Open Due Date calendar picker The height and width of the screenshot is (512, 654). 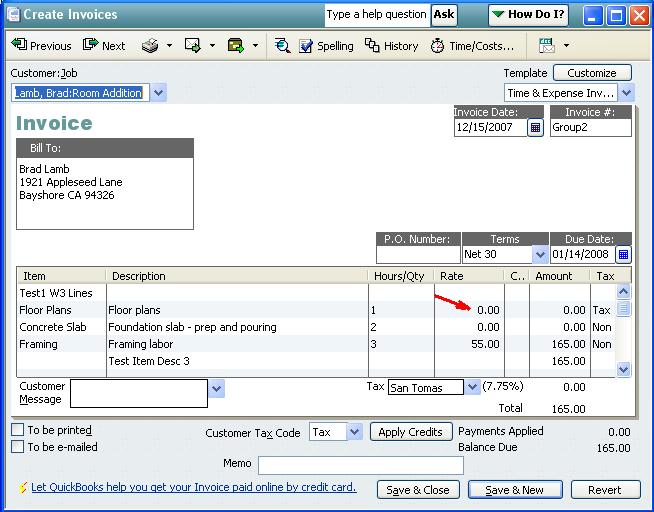(x=624, y=255)
